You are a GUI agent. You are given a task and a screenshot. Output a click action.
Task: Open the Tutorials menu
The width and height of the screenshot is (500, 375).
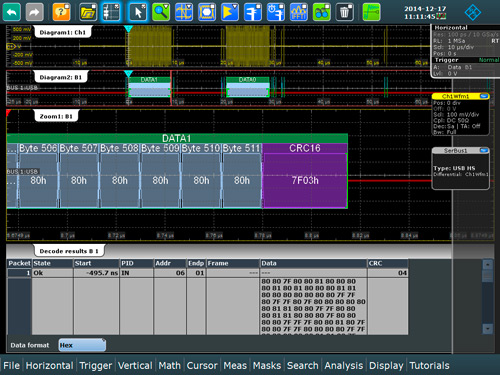coord(429,365)
